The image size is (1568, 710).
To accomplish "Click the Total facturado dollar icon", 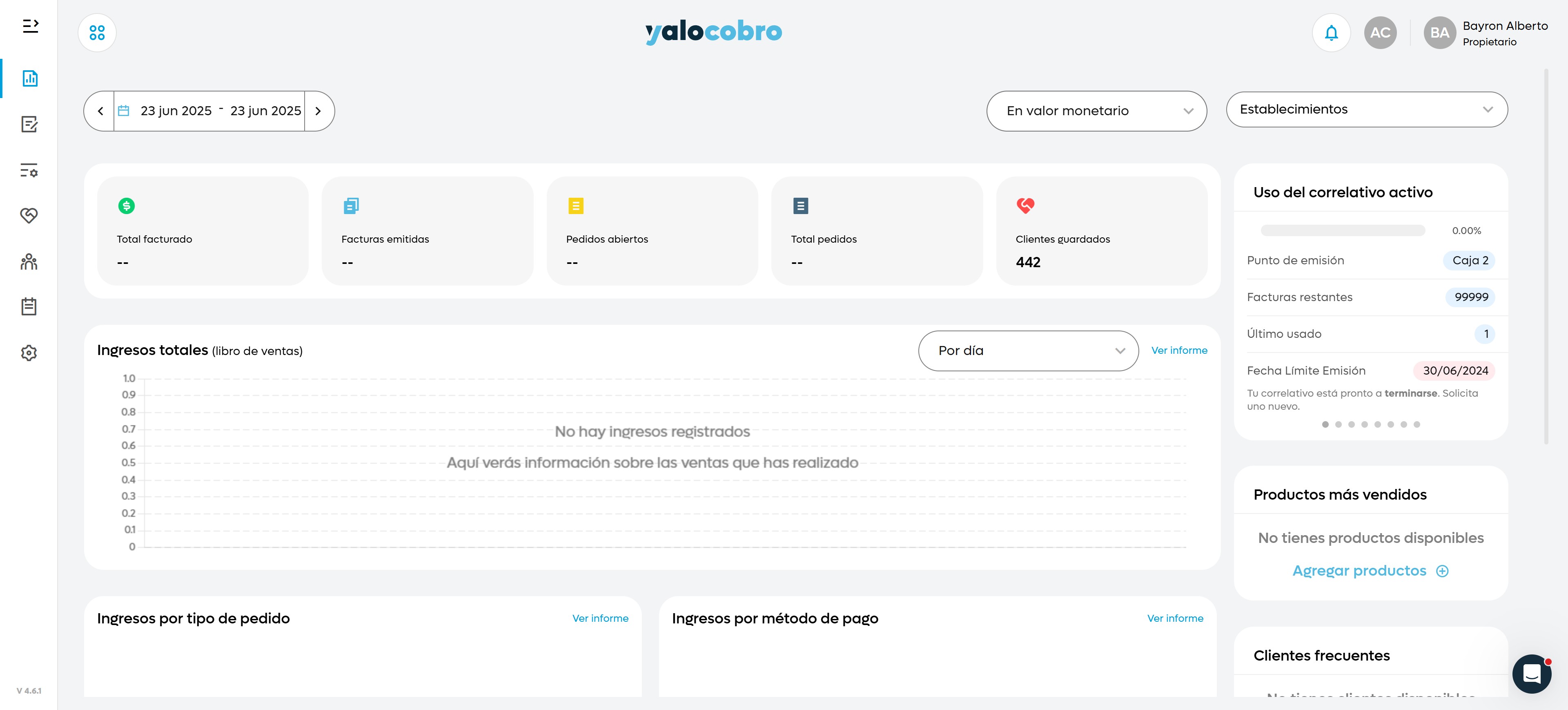I will [x=126, y=206].
